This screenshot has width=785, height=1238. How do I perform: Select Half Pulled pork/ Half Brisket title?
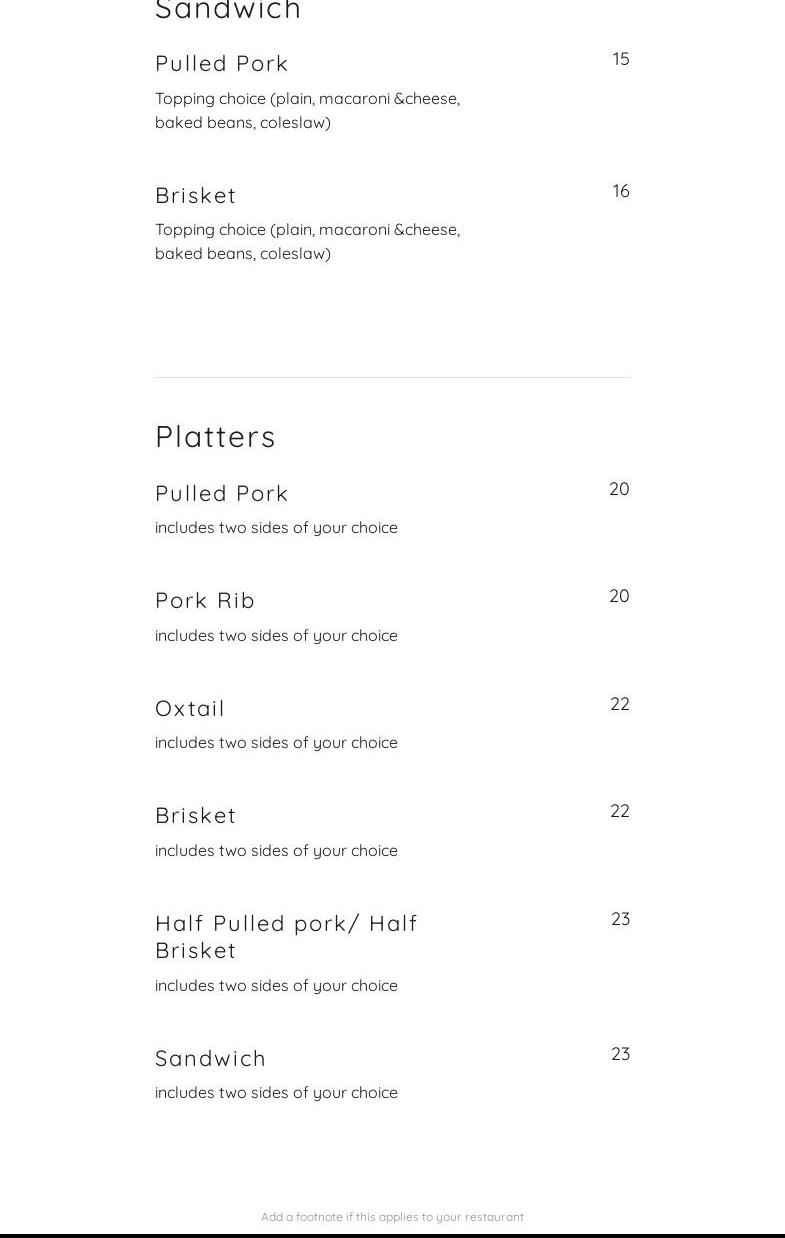click(286, 936)
